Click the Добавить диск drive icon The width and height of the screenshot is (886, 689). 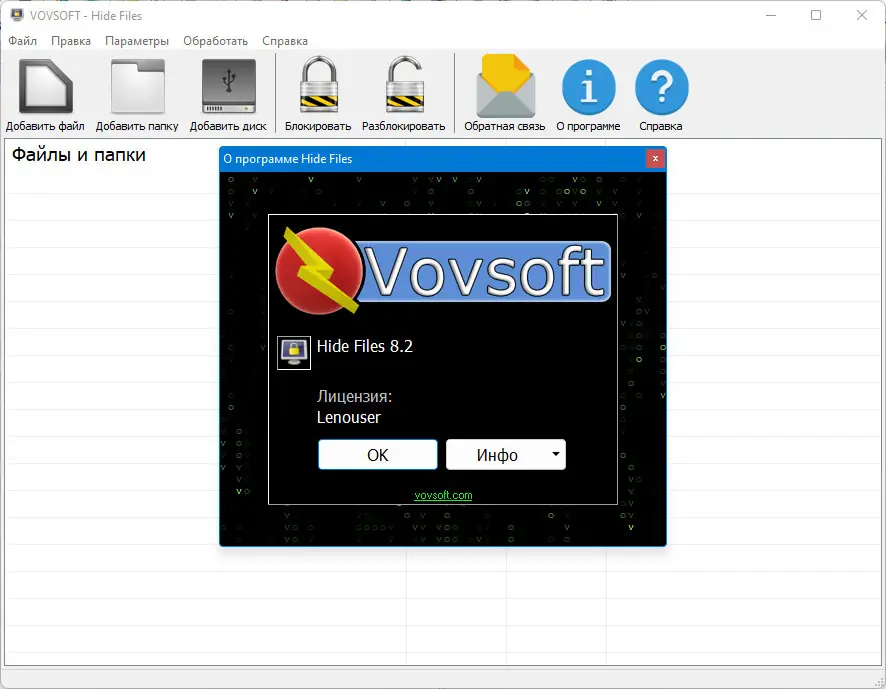229,87
